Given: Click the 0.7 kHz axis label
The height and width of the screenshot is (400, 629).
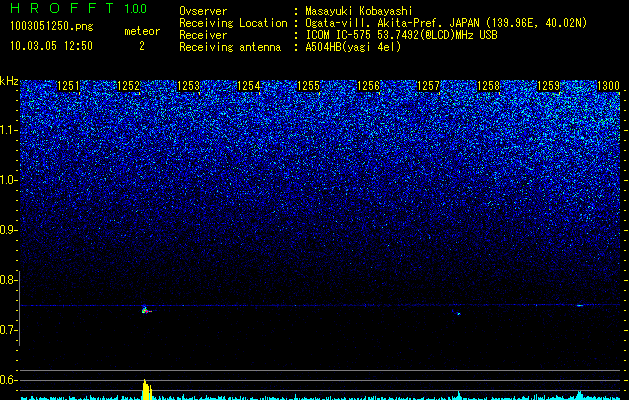Looking at the screenshot, I should 9,330.
